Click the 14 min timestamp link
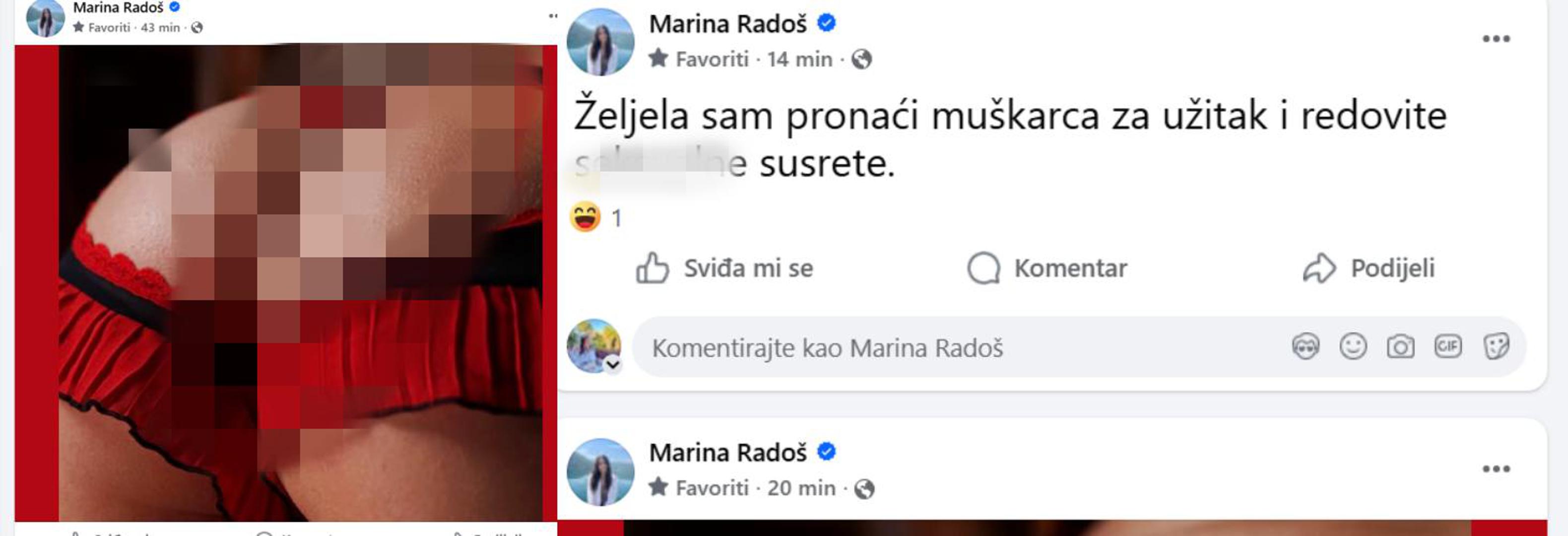The image size is (1568, 536). point(799,60)
